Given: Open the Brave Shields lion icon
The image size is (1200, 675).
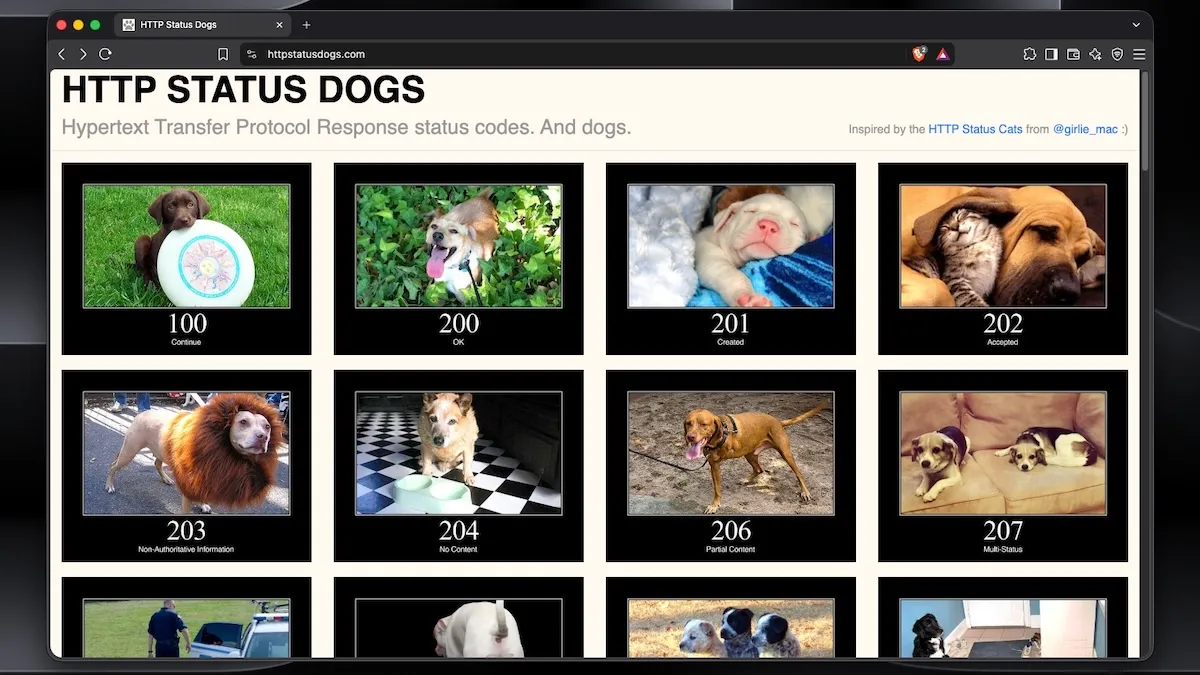Looking at the screenshot, I should click(x=919, y=54).
